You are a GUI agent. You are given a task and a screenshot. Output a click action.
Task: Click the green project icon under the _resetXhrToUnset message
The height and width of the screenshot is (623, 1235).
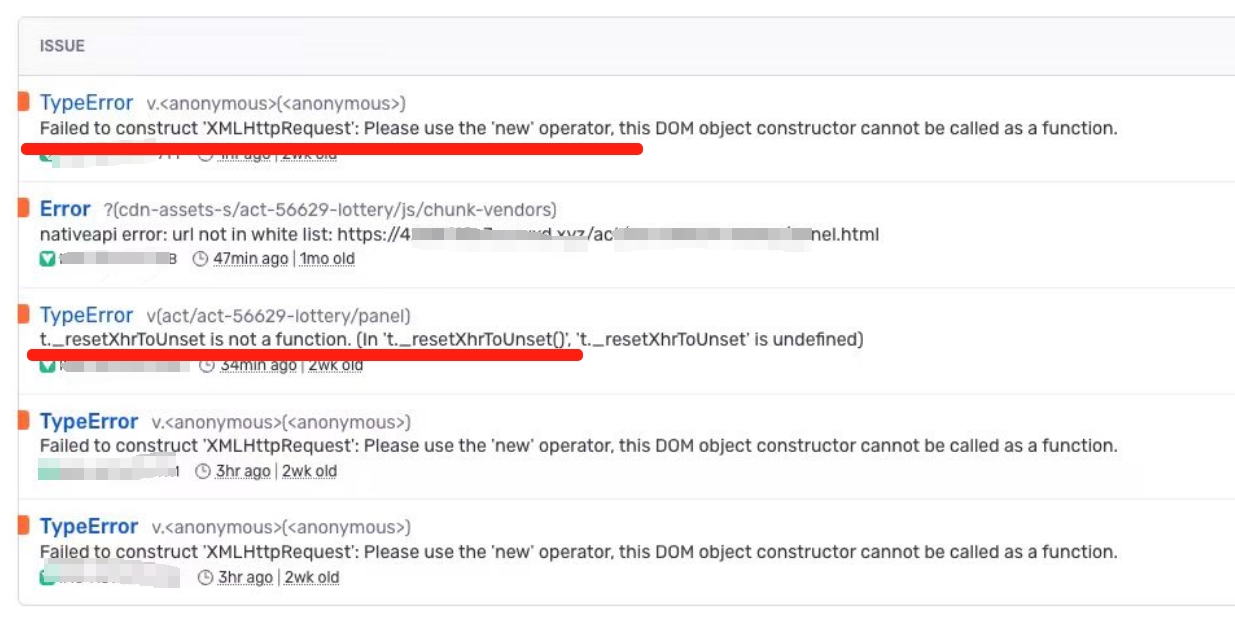click(x=47, y=365)
